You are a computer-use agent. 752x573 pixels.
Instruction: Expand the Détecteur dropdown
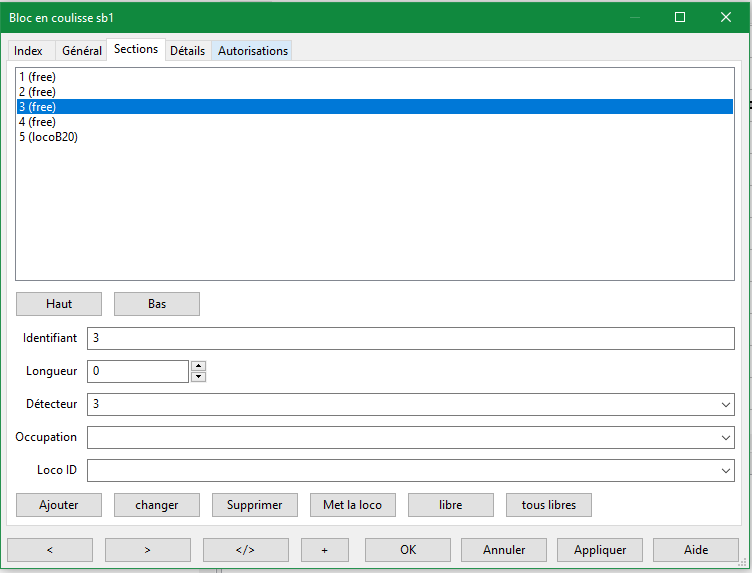tap(724, 404)
